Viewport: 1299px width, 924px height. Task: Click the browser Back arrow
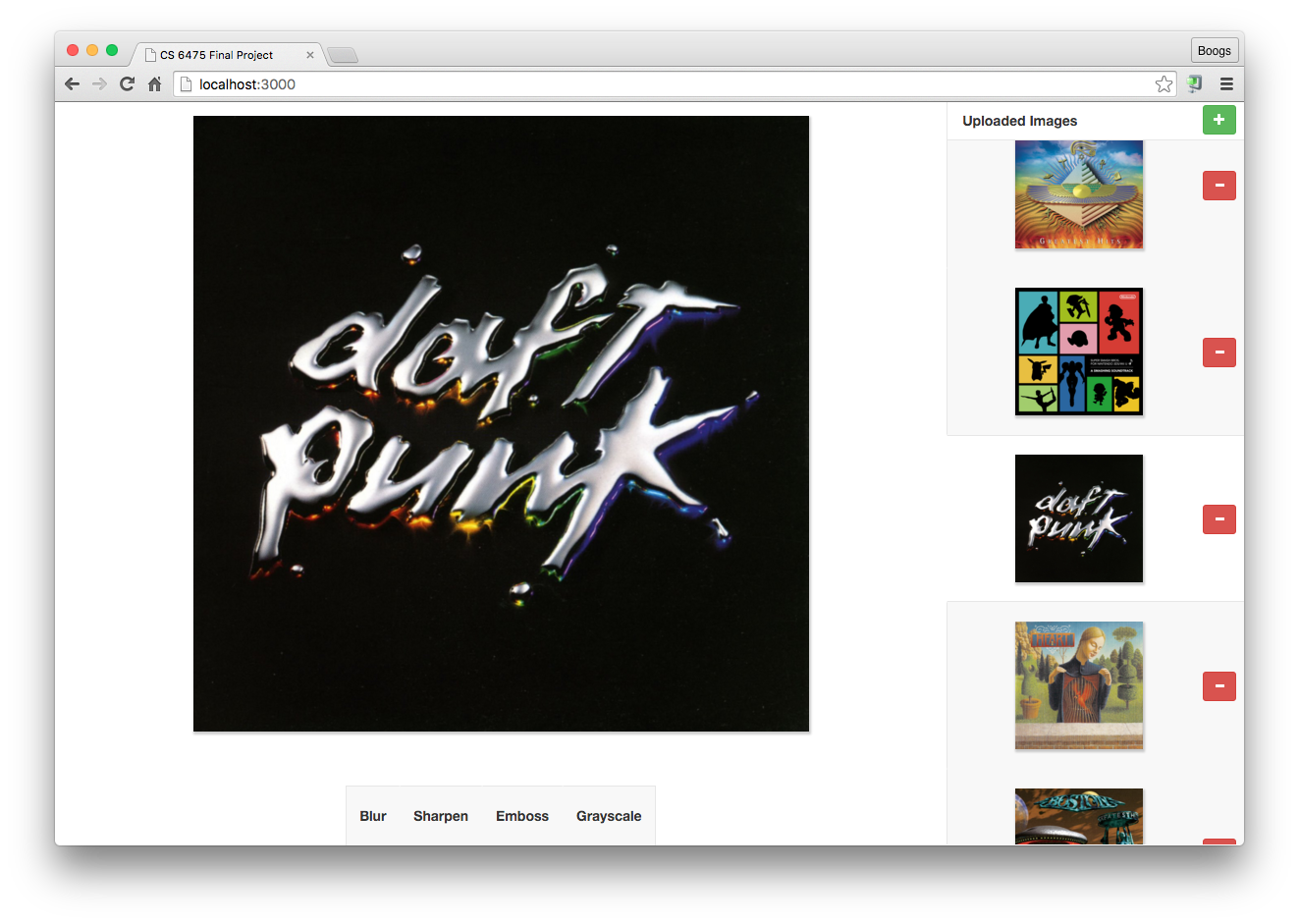pyautogui.click(x=72, y=84)
